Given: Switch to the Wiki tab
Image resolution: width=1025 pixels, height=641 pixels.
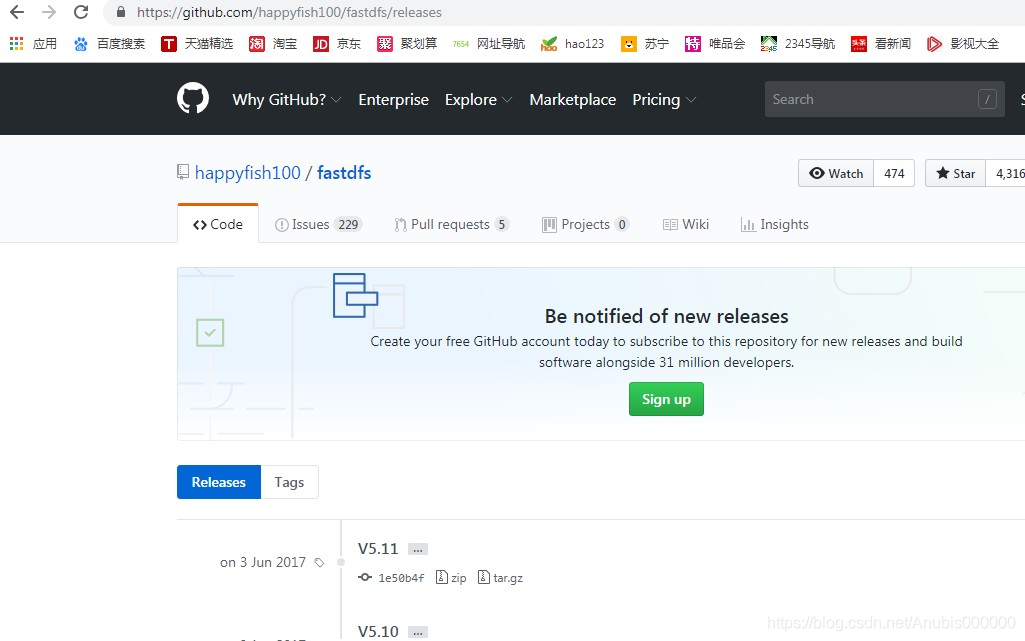Looking at the screenshot, I should coord(686,224).
